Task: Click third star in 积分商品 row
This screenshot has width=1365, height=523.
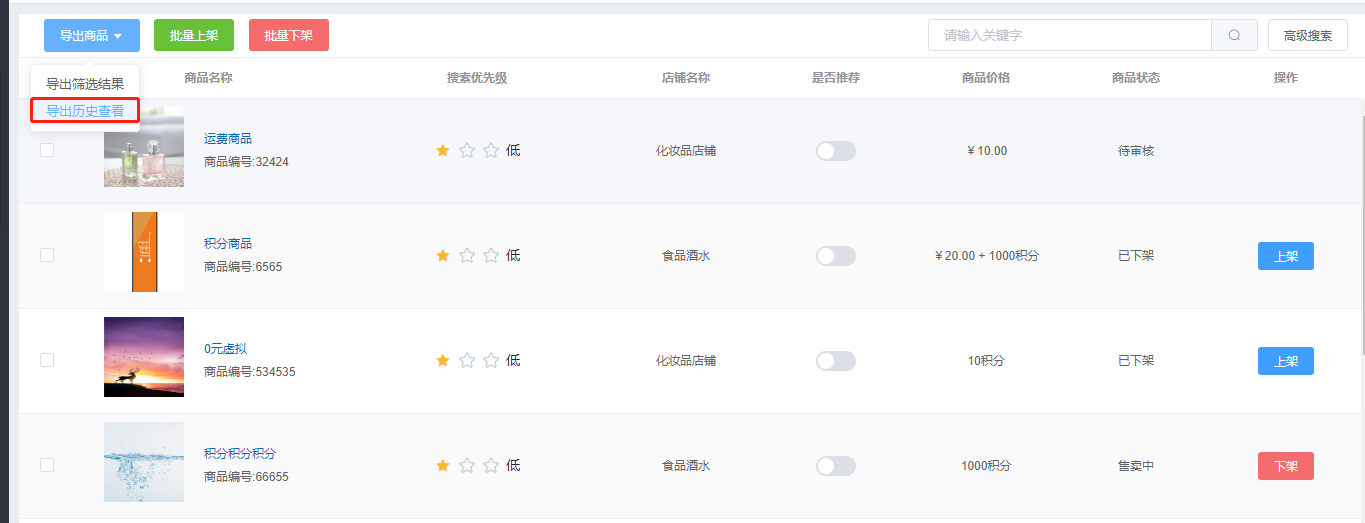Action: click(491, 255)
